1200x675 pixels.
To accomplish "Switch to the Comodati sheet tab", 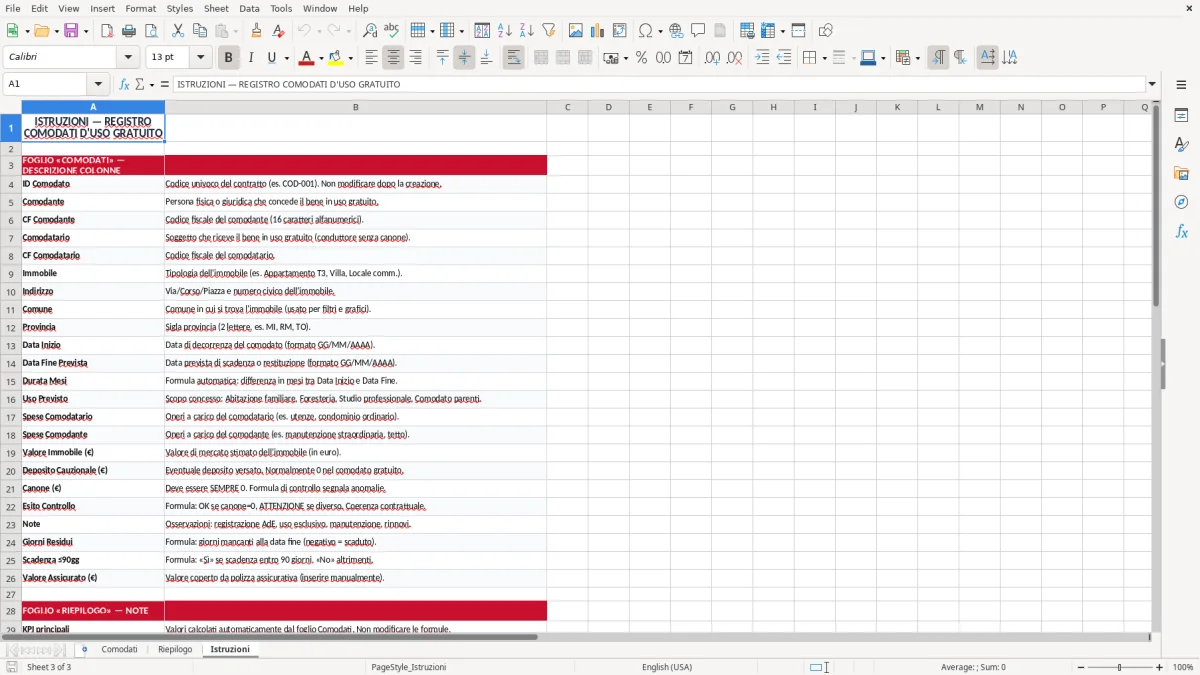I will coord(119,649).
